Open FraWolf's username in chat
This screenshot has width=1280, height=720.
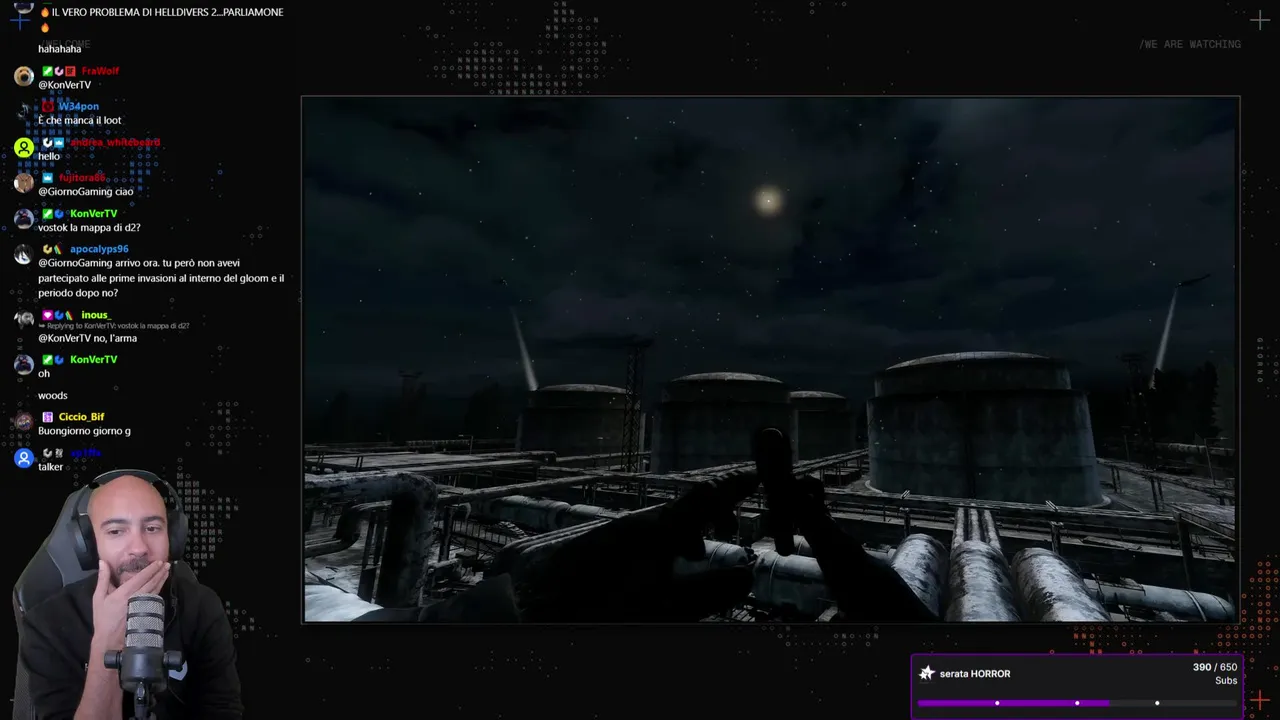(100, 71)
